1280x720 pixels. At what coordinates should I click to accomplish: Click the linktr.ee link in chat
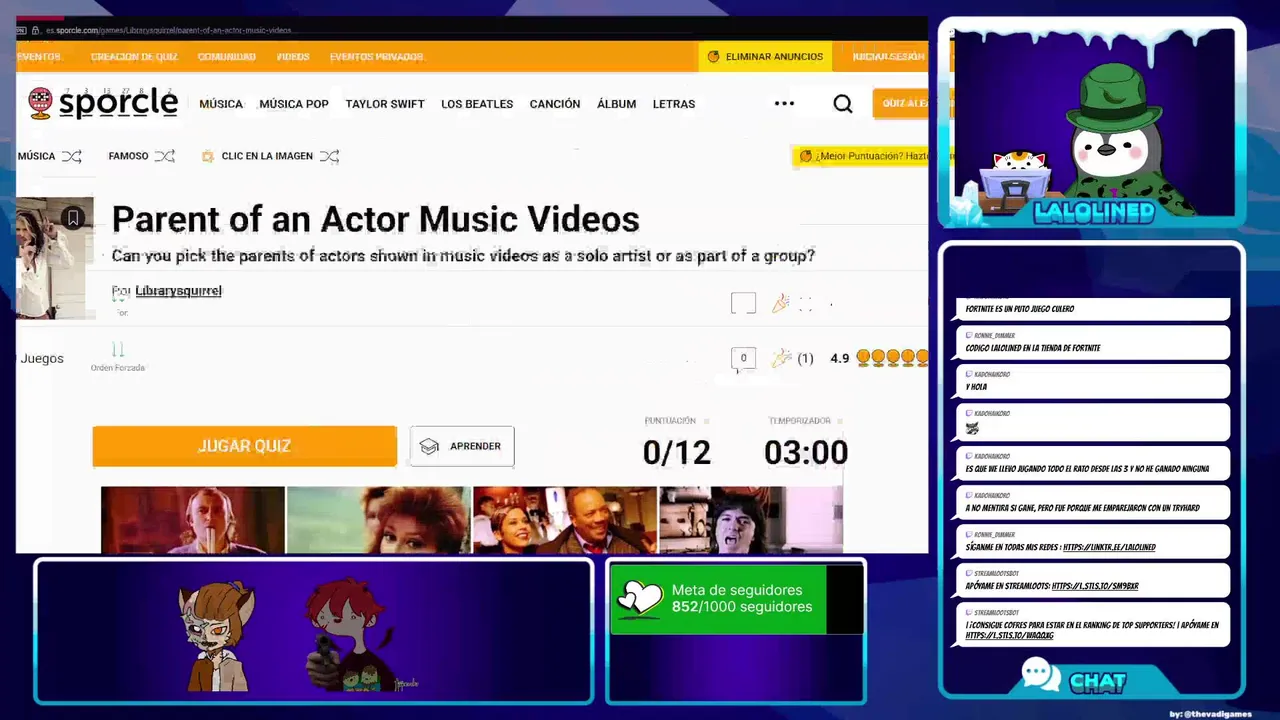click(1109, 547)
